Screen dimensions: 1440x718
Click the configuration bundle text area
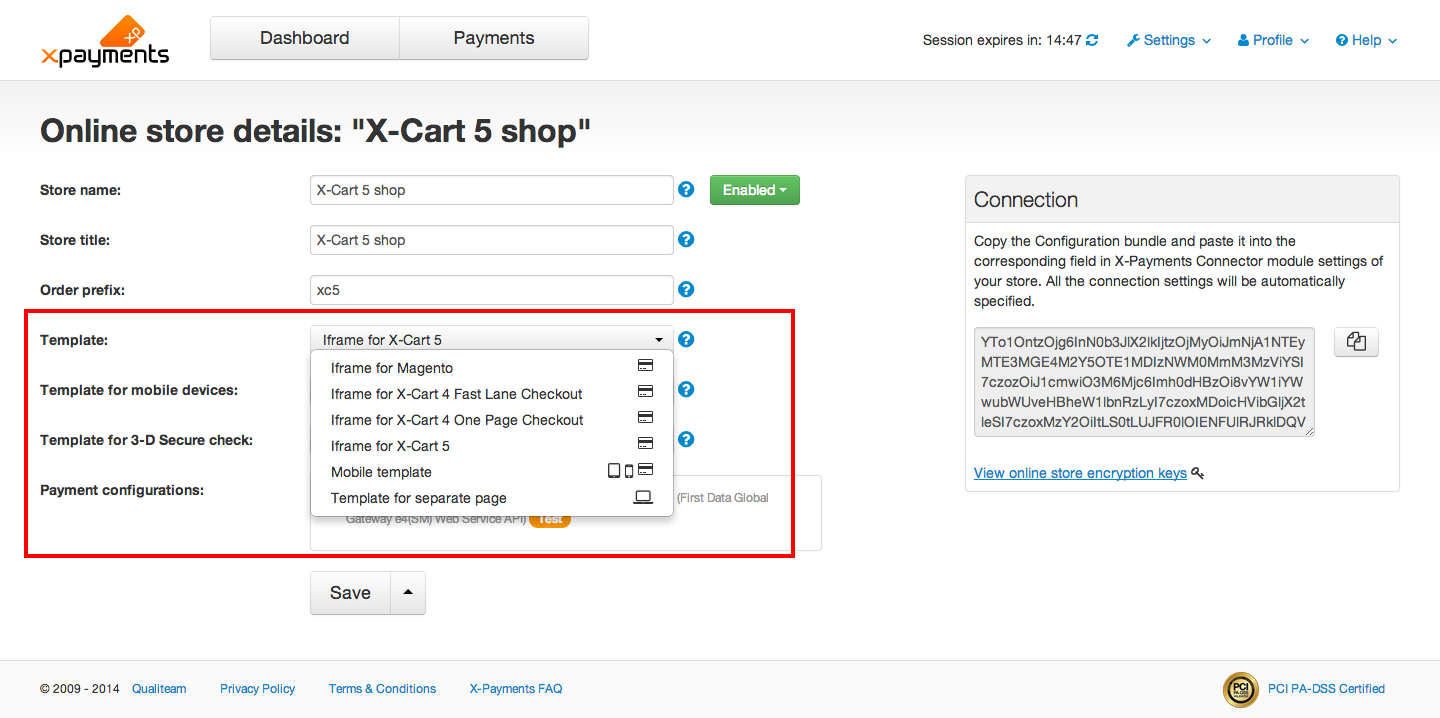pos(1144,382)
